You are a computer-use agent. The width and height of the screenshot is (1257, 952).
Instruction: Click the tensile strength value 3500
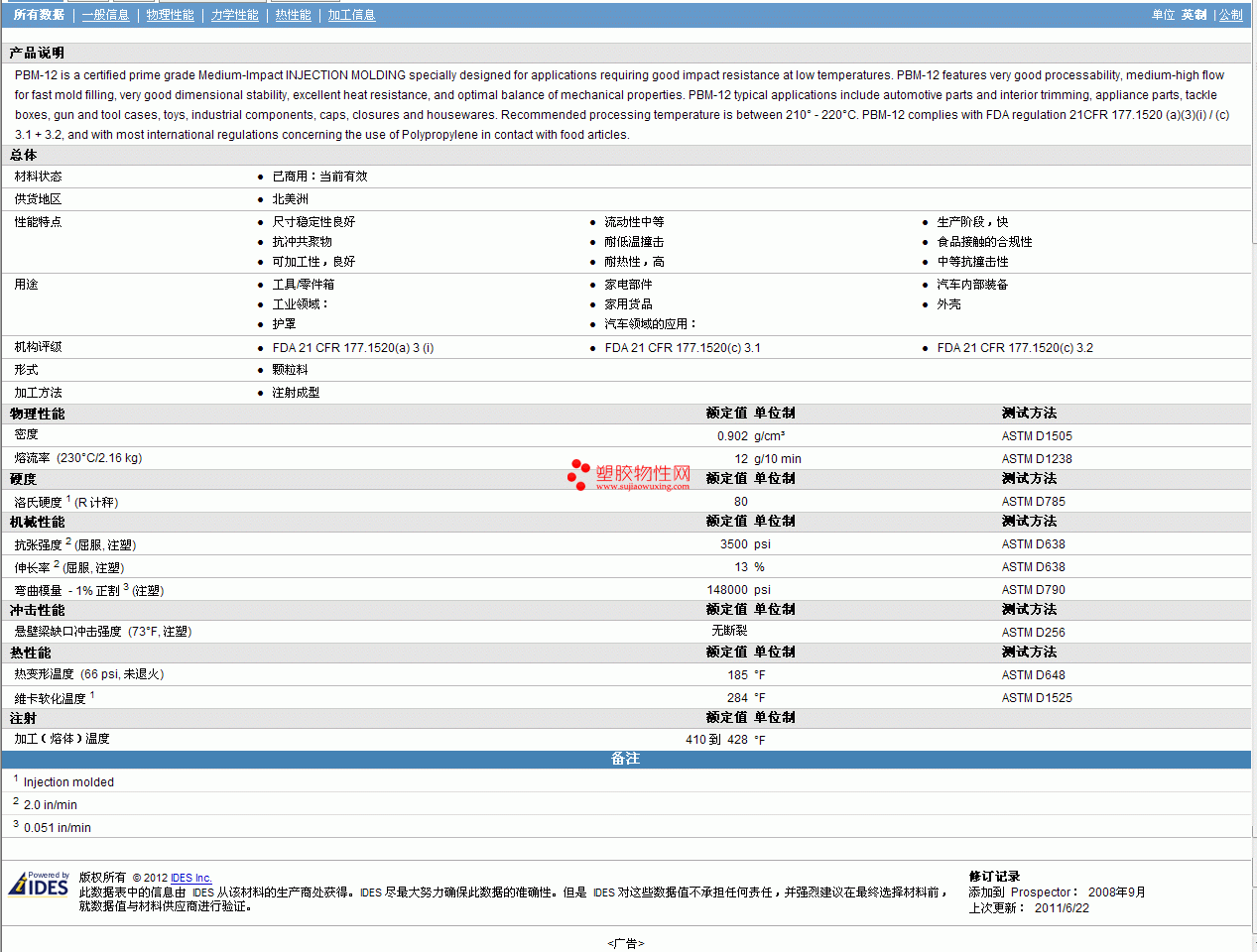click(734, 544)
